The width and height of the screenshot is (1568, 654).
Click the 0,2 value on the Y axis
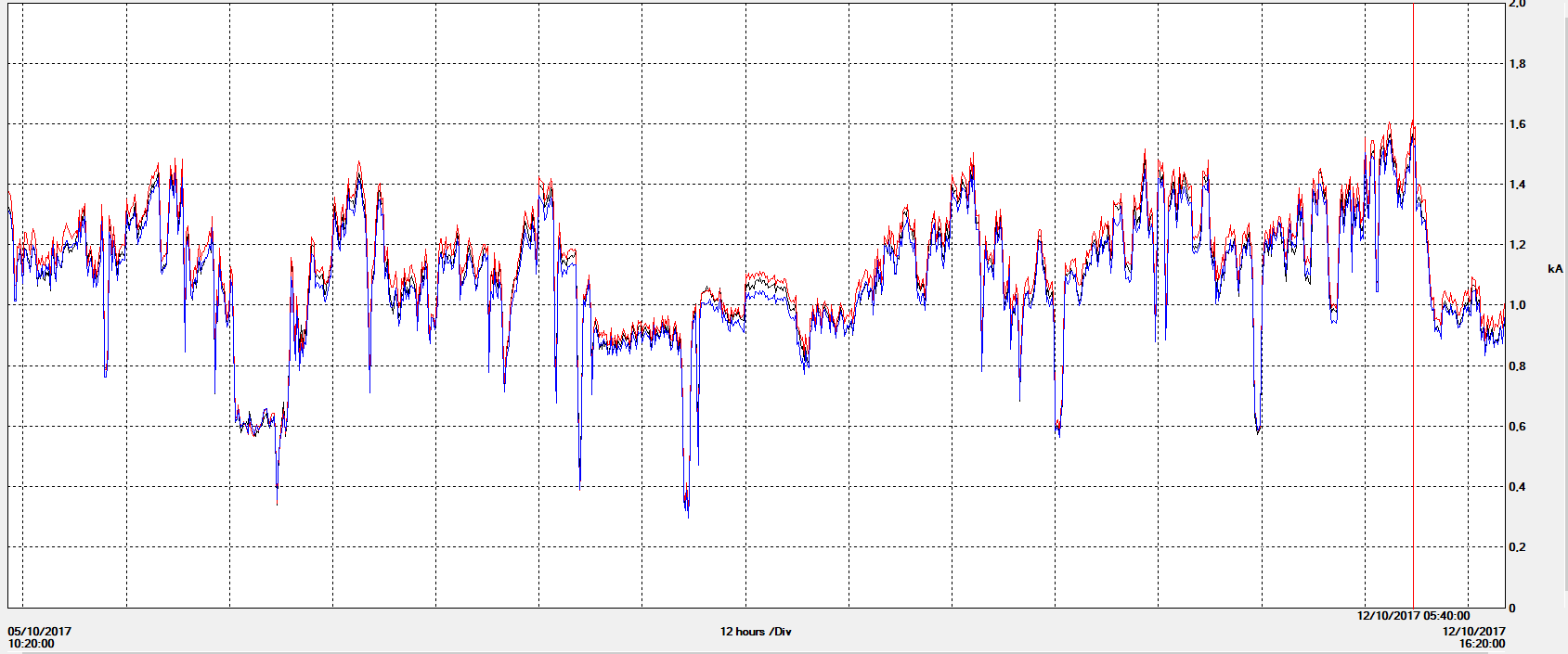click(1517, 547)
